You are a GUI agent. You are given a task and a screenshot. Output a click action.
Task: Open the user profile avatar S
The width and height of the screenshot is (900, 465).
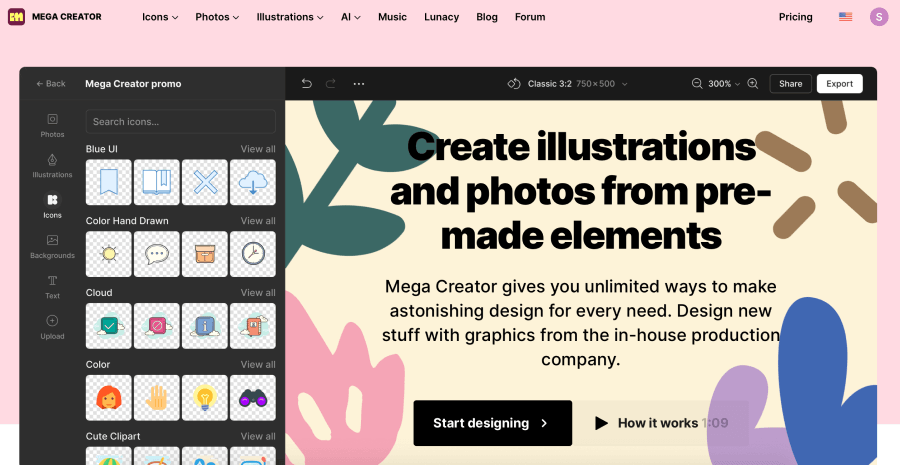click(x=879, y=17)
